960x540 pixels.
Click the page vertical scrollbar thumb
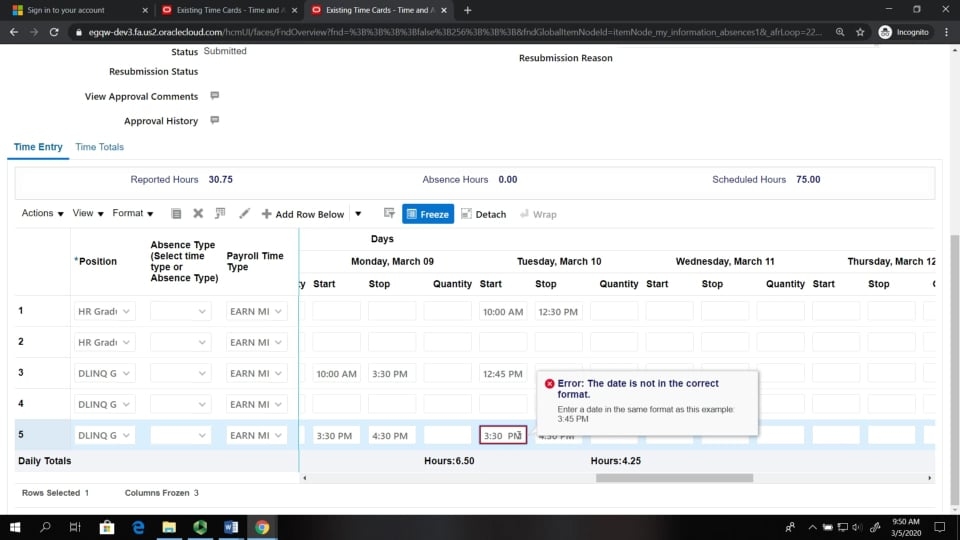(954, 370)
